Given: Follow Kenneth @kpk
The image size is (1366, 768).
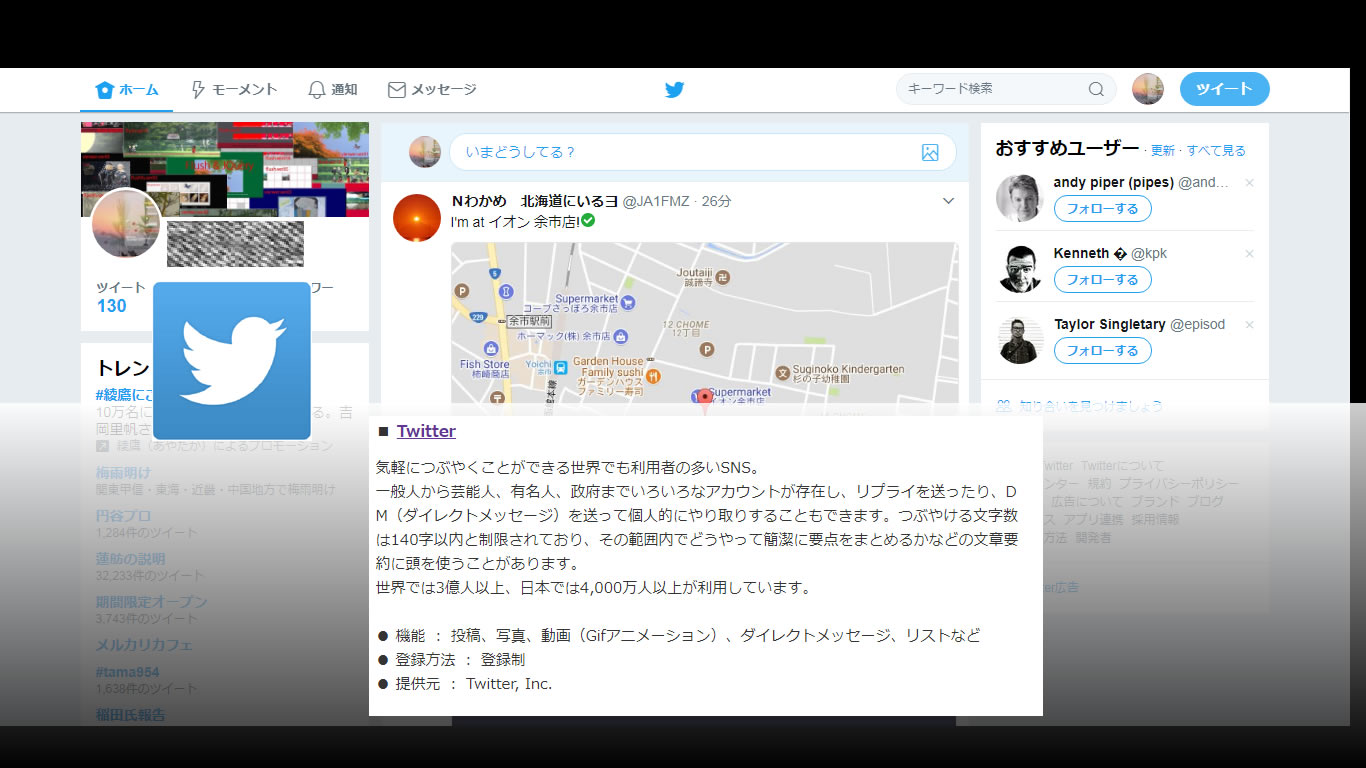Looking at the screenshot, I should 1102,280.
